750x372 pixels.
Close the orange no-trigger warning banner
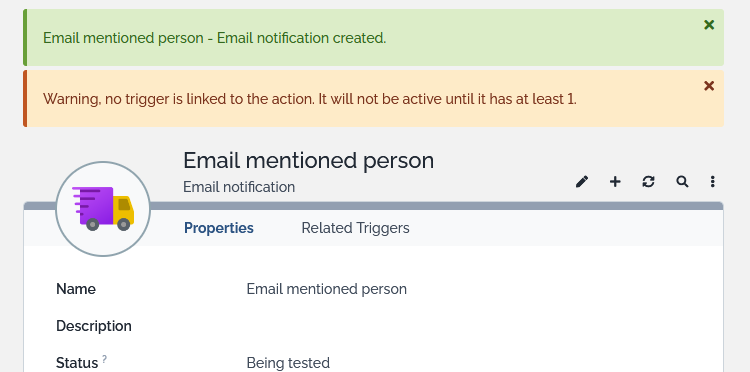(709, 86)
